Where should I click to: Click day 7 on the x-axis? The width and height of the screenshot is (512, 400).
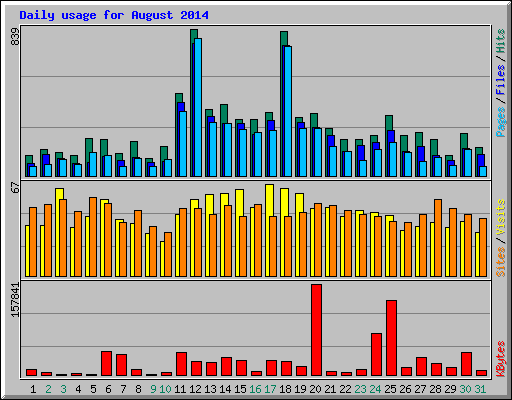point(123,389)
